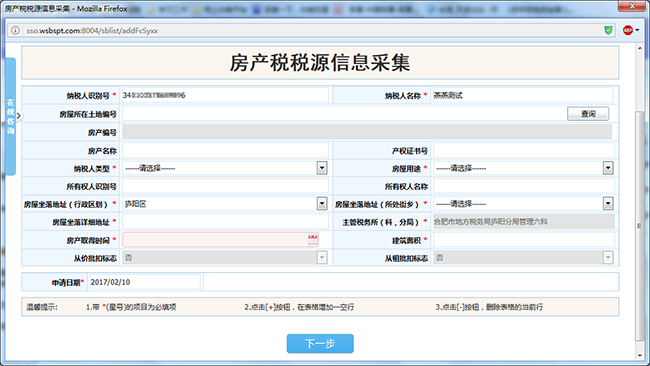Click the greyed 房产编号 field
Viewport: 650px width, 366px height.
pos(367,132)
